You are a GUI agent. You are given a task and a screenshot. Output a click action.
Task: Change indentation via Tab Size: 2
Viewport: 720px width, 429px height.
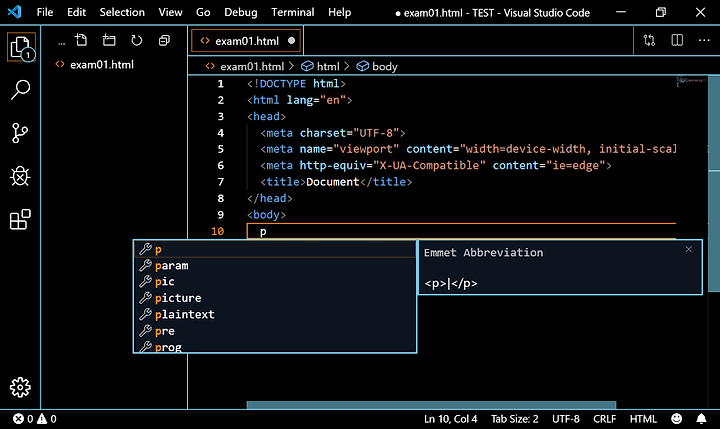tap(514, 419)
